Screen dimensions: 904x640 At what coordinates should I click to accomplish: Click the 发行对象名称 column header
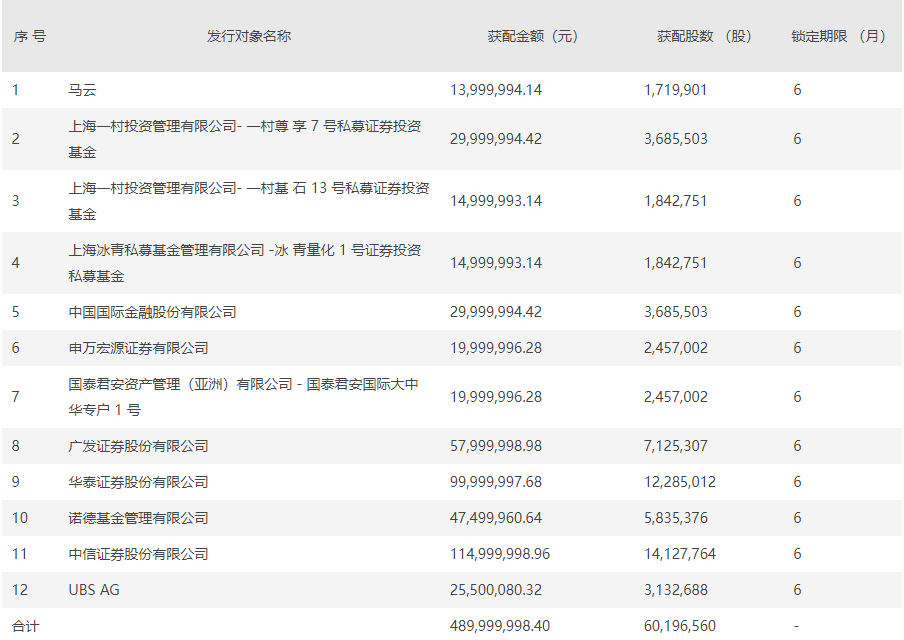pyautogui.click(x=249, y=36)
